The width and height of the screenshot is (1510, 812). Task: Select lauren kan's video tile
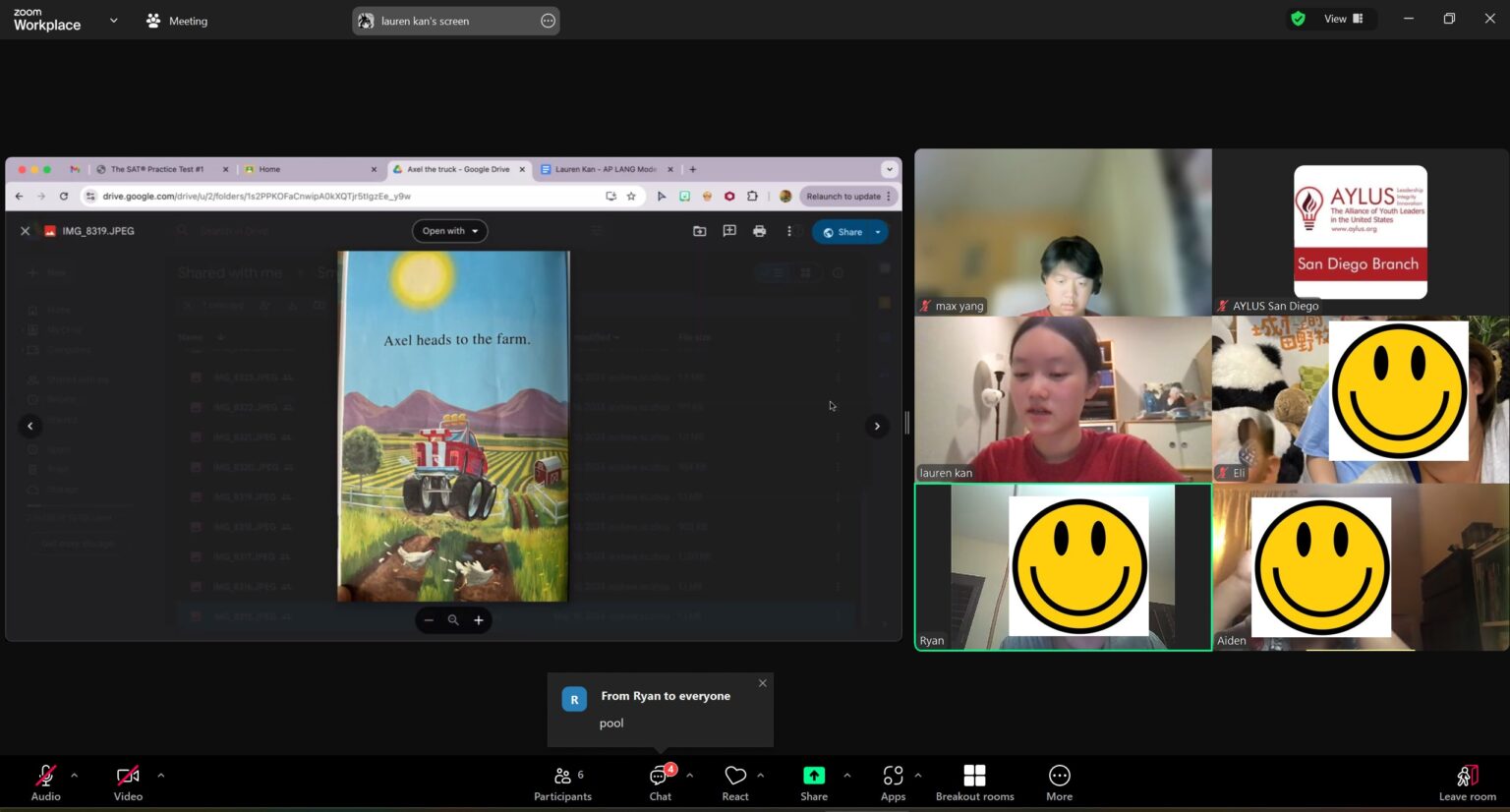pos(1063,399)
